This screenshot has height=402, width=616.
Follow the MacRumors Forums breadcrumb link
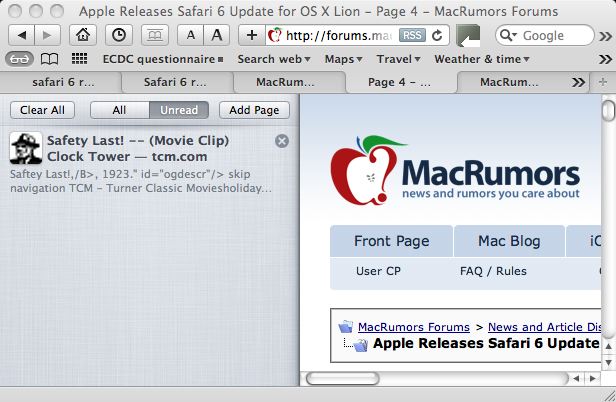[x=414, y=327]
